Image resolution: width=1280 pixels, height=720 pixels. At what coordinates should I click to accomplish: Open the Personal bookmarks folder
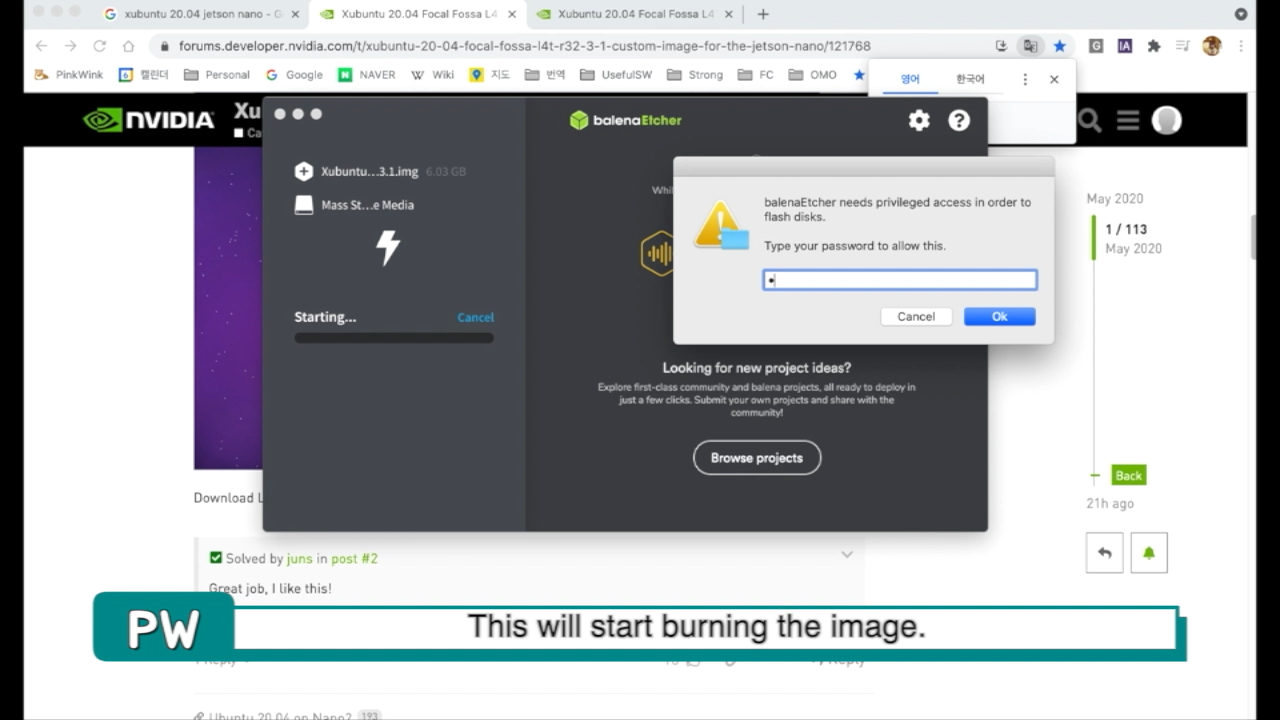[217, 75]
